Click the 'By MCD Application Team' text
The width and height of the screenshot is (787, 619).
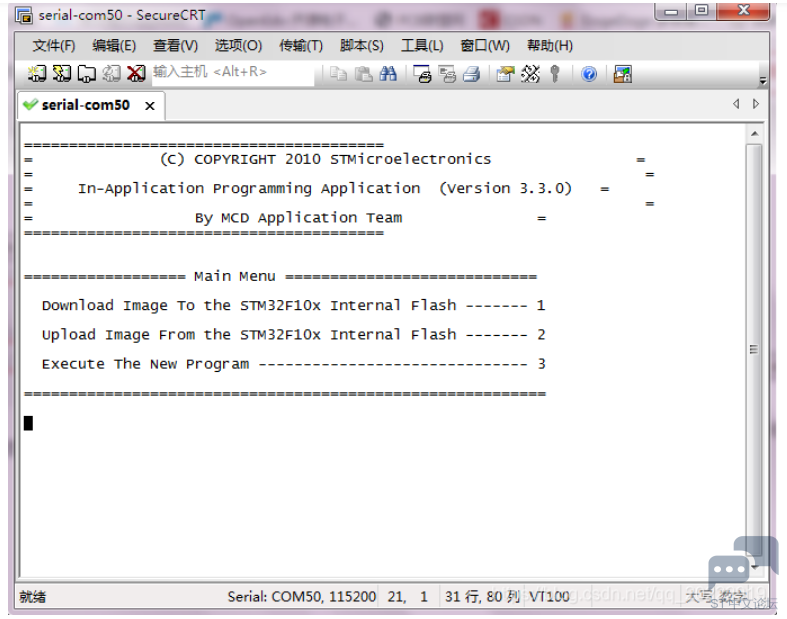pyautogui.click(x=299, y=218)
